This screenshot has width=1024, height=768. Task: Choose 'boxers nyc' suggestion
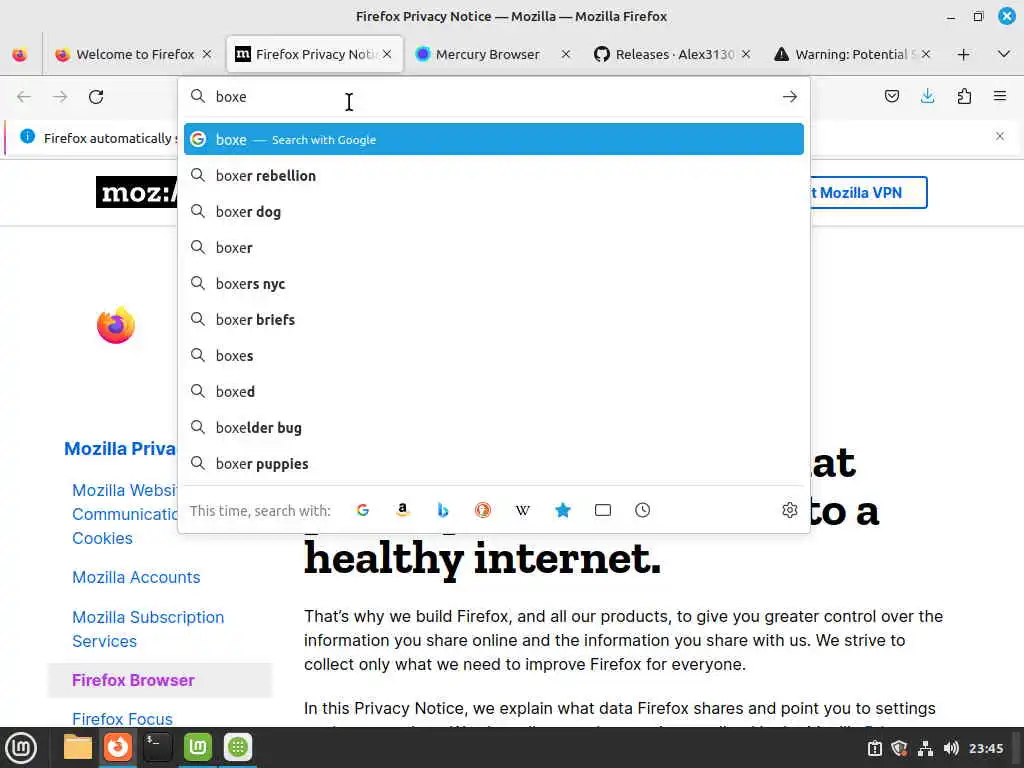(x=494, y=283)
